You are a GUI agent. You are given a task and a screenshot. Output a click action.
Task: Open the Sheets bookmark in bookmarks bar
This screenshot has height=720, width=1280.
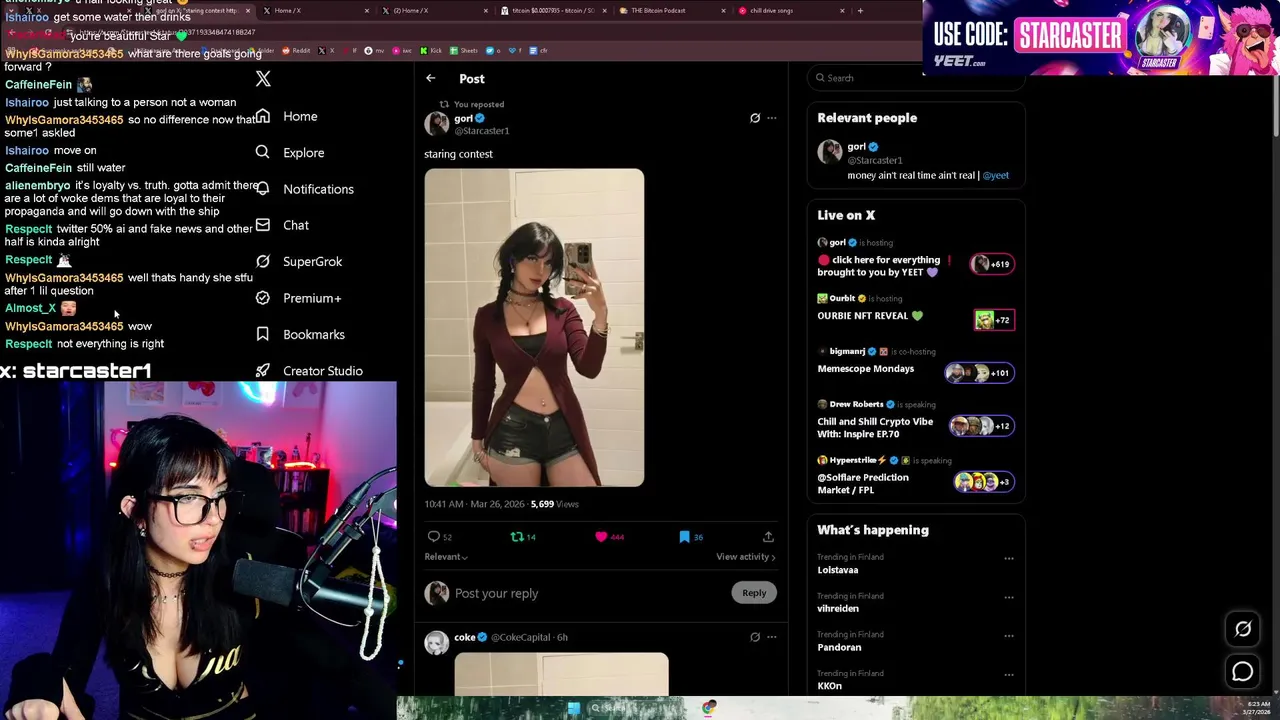pos(464,50)
